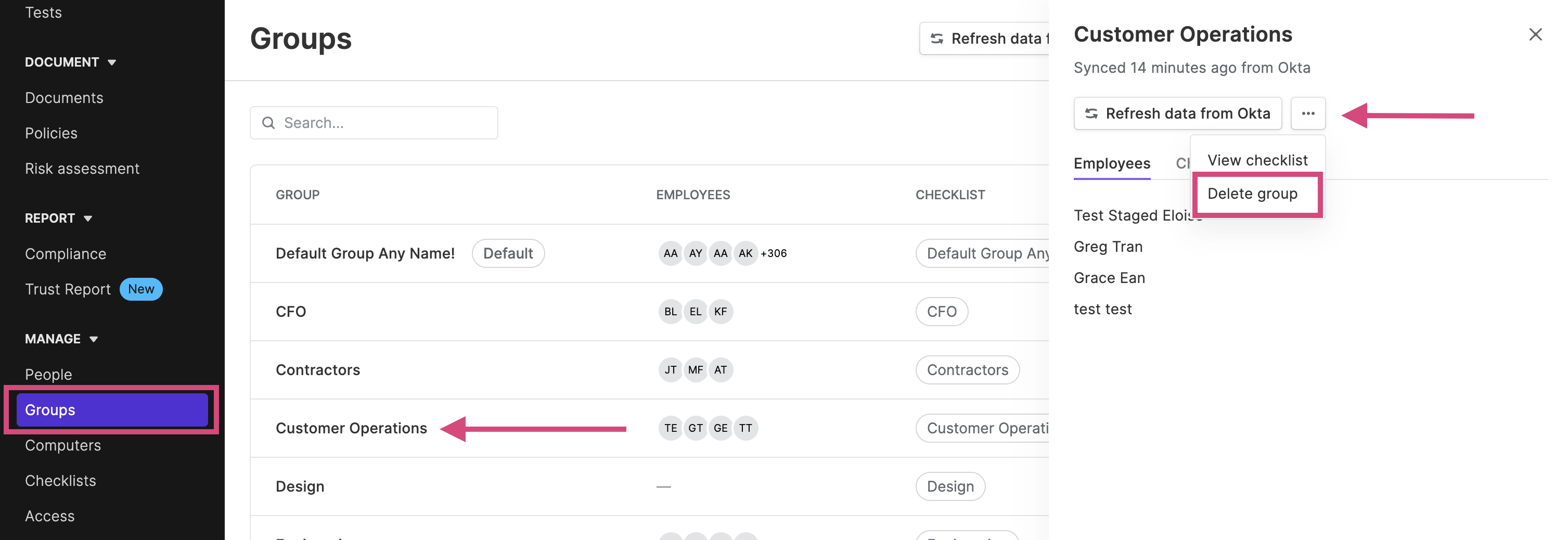Click the BL avatar in CFO row
1568x540 pixels.
click(x=670, y=312)
